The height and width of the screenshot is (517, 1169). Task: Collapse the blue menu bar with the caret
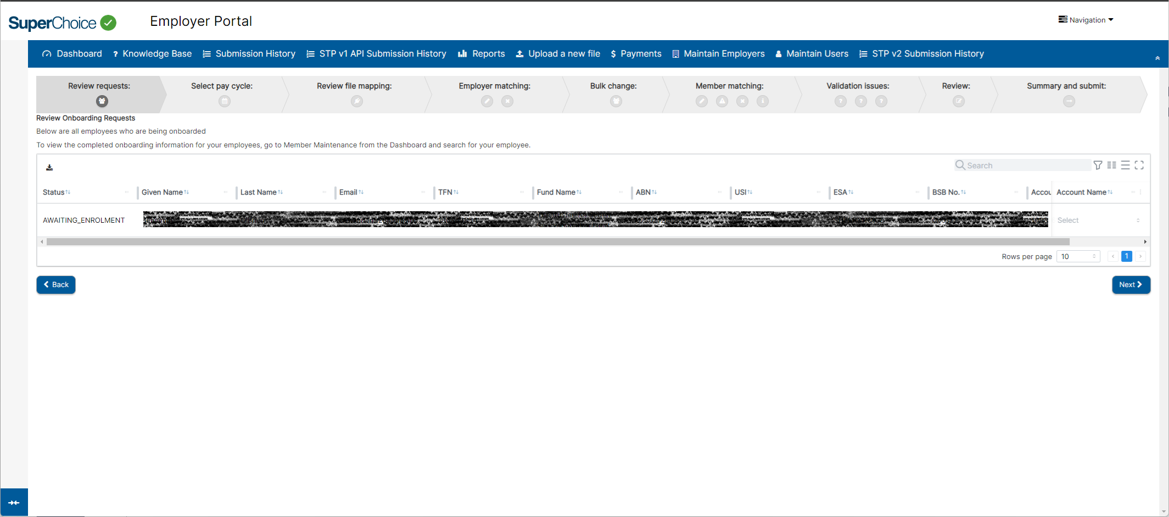click(1157, 58)
